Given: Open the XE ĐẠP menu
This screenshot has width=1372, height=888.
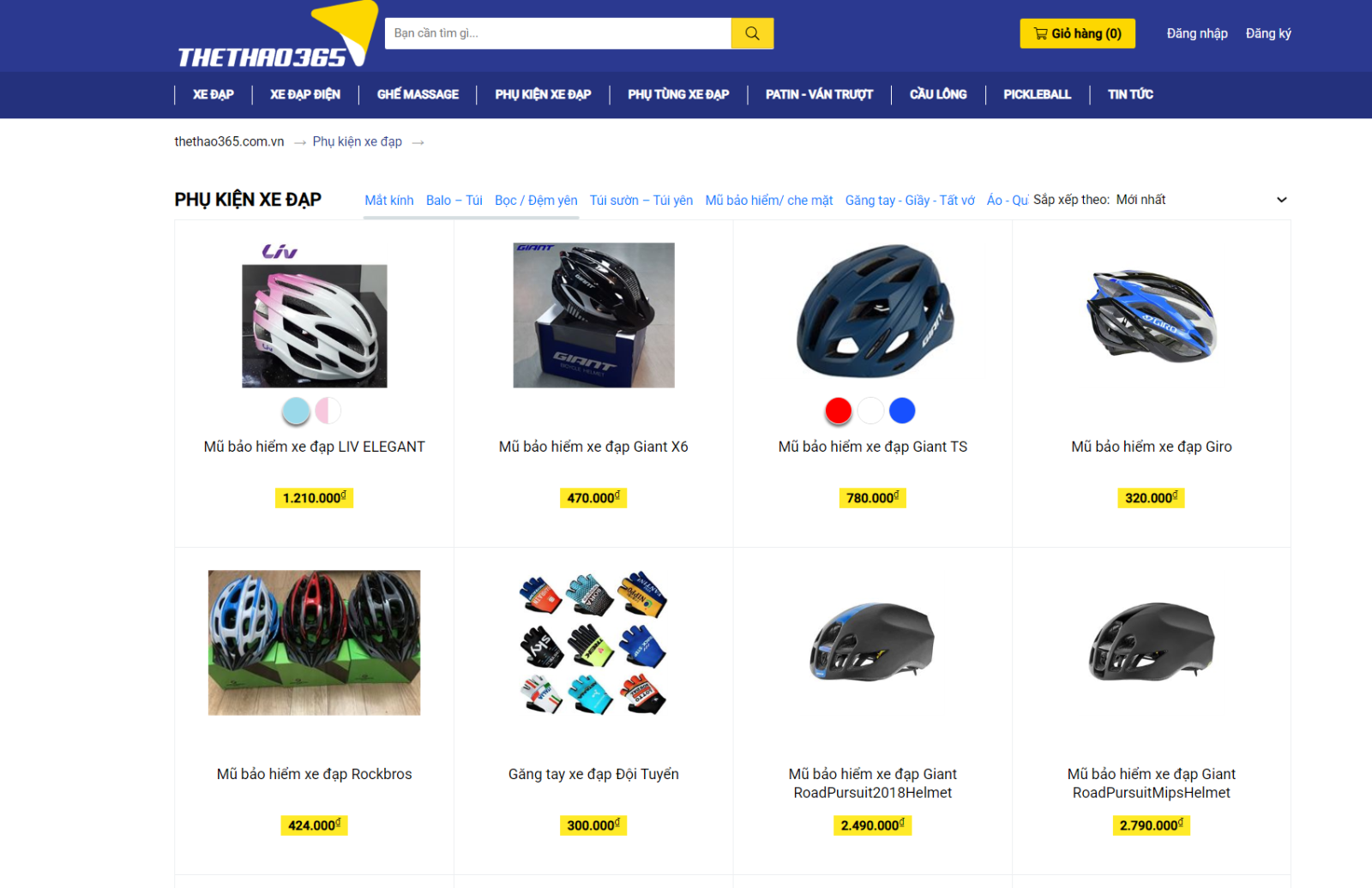Looking at the screenshot, I should click(x=213, y=94).
